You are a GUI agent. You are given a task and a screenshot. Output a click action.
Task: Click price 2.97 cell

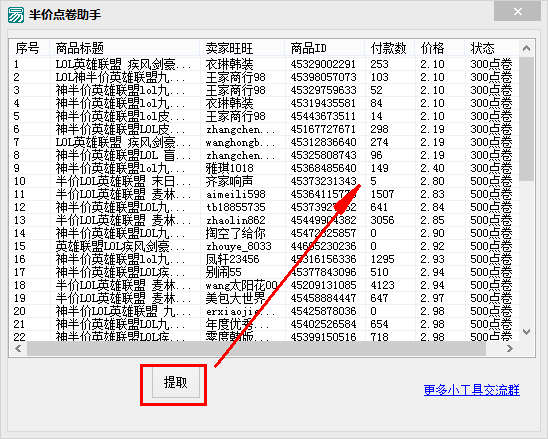click(x=432, y=298)
